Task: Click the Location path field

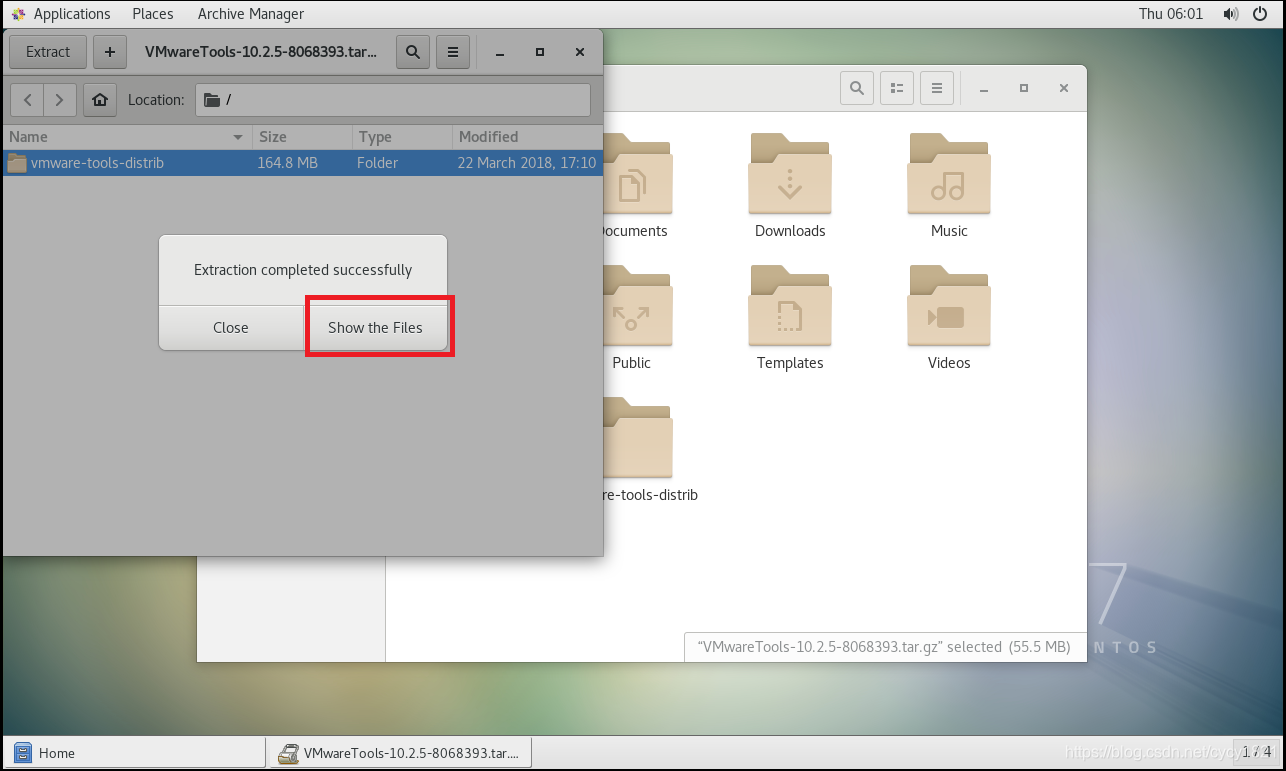Action: (392, 100)
